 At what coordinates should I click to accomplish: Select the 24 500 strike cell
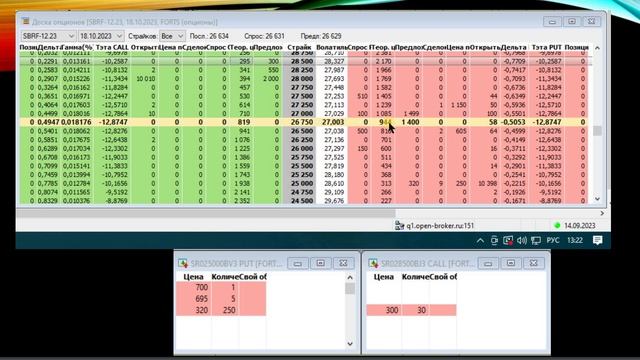point(299,201)
